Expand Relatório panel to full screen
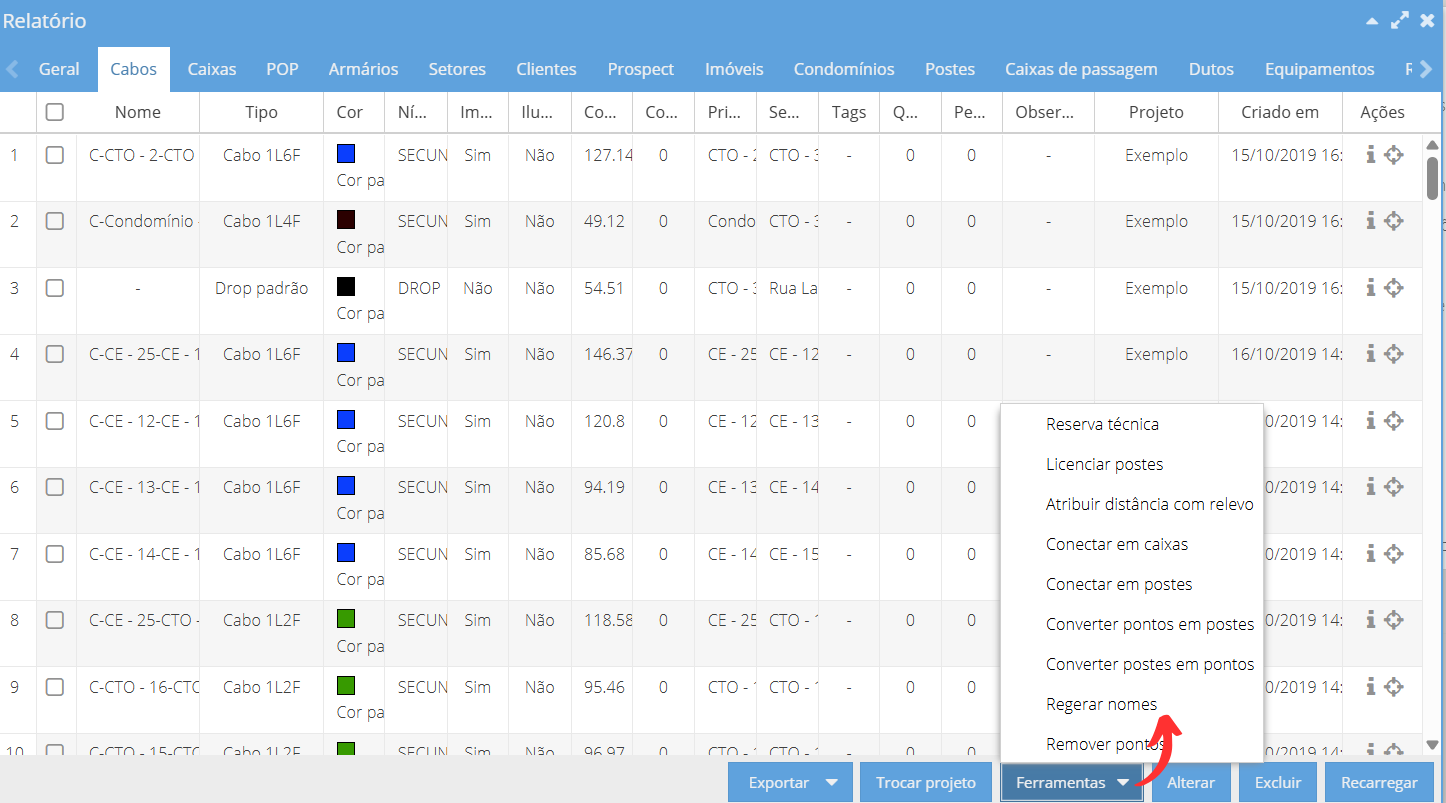Viewport: 1446px width, 803px height. (1400, 20)
